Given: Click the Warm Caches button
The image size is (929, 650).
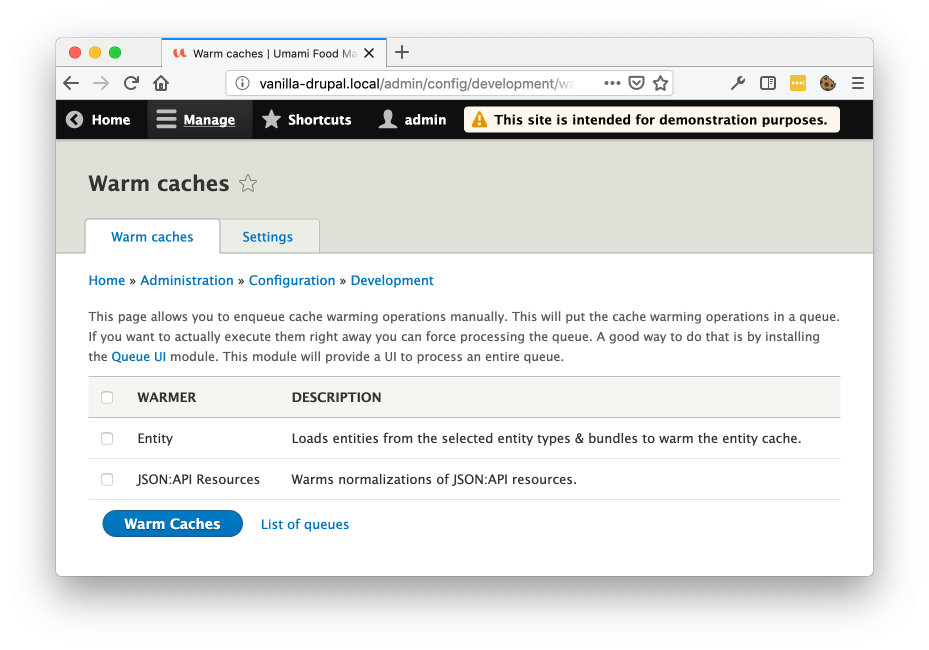Looking at the screenshot, I should tap(172, 524).
